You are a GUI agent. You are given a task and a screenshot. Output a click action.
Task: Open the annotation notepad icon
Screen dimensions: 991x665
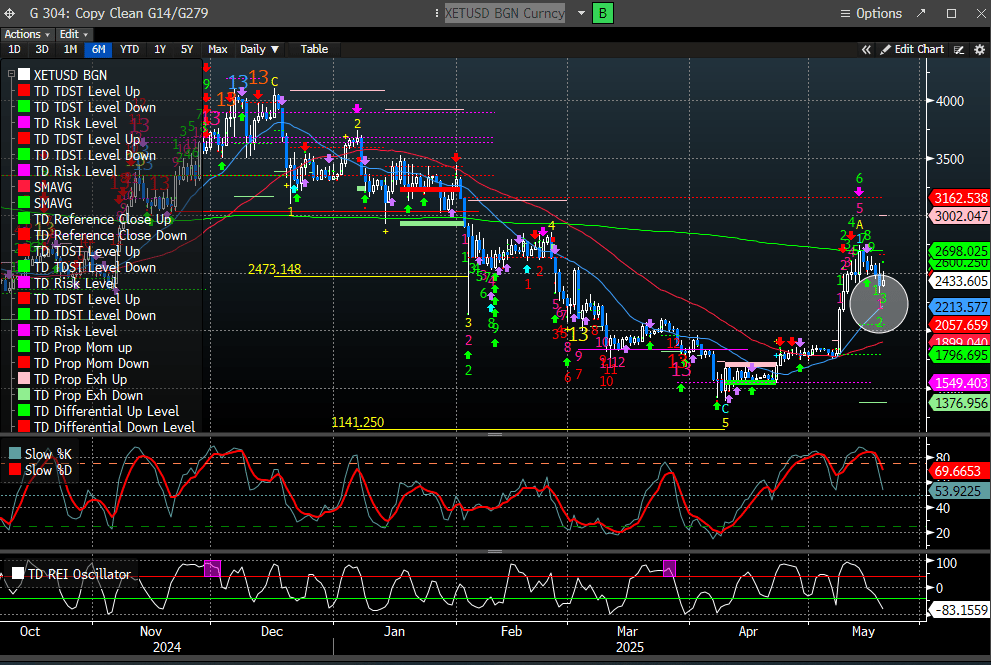[959, 49]
